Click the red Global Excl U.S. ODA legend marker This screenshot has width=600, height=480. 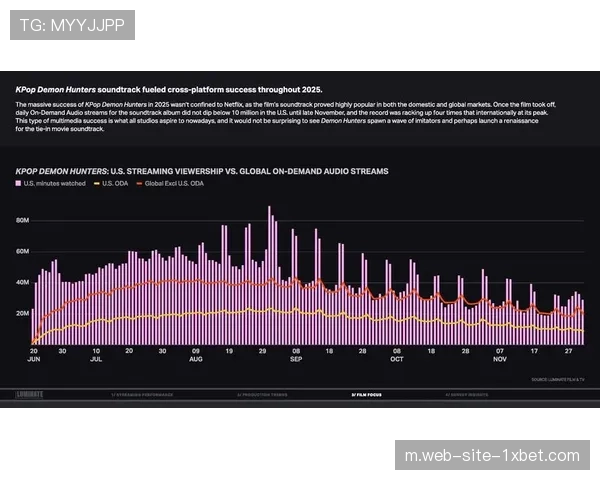coord(137,185)
